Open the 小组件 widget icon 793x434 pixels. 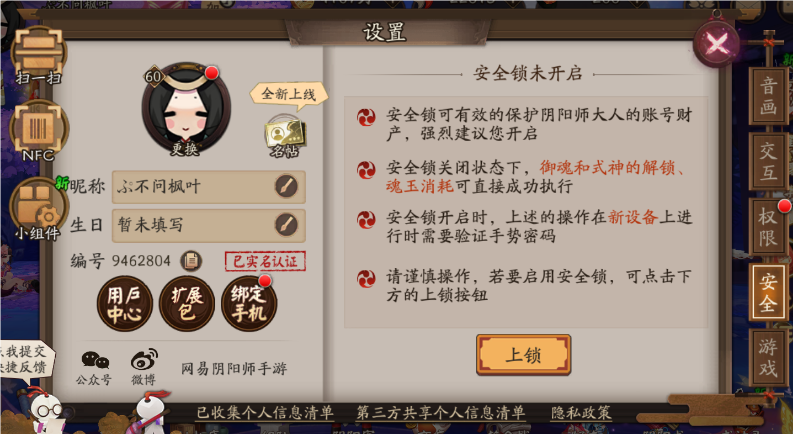click(37, 209)
